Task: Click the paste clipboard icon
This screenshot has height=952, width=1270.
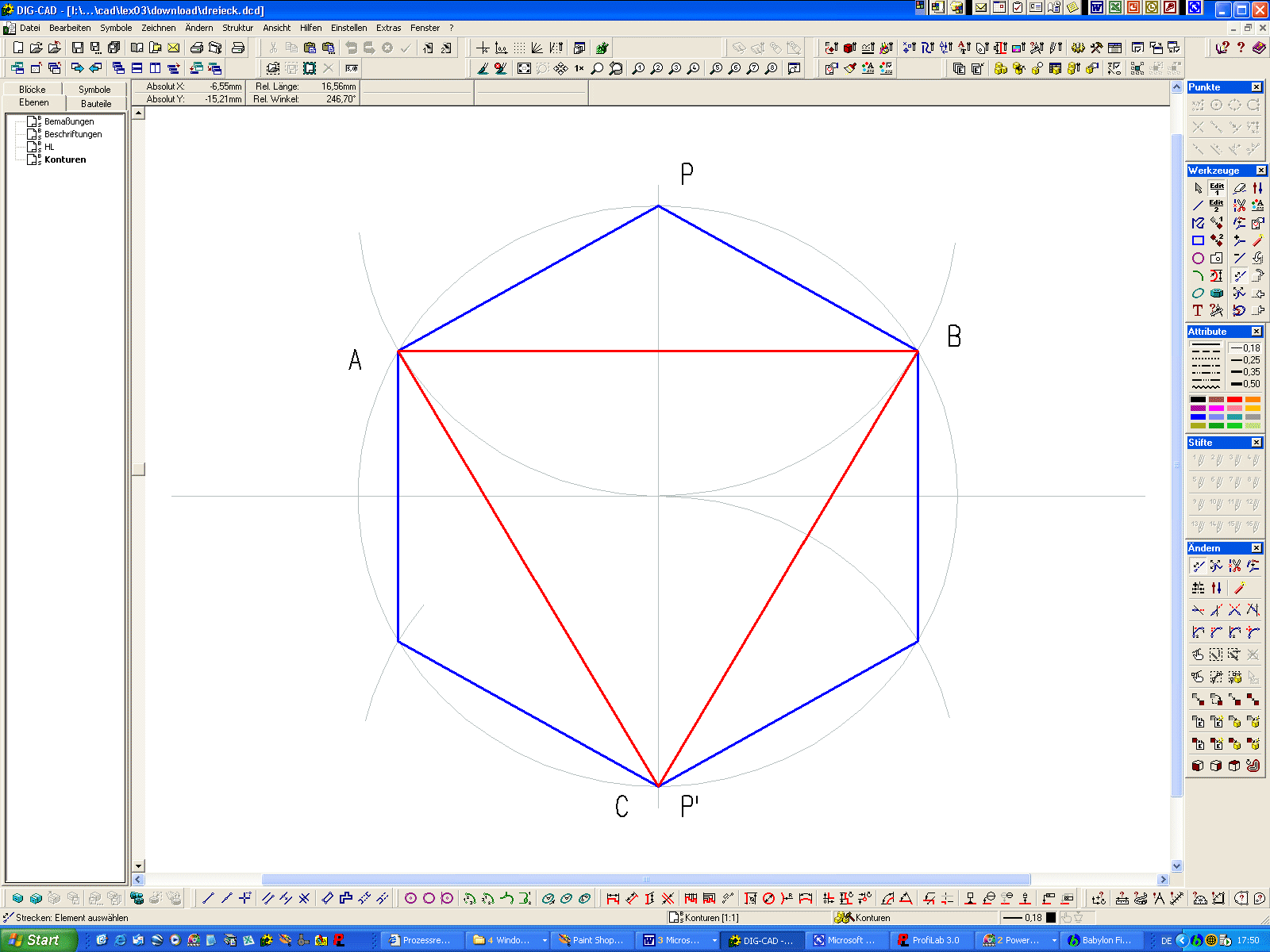Action: click(x=310, y=48)
